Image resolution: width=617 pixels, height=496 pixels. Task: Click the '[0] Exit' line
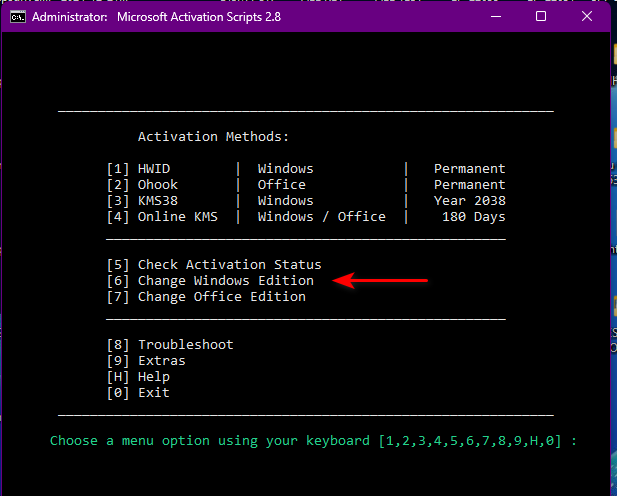point(139,392)
